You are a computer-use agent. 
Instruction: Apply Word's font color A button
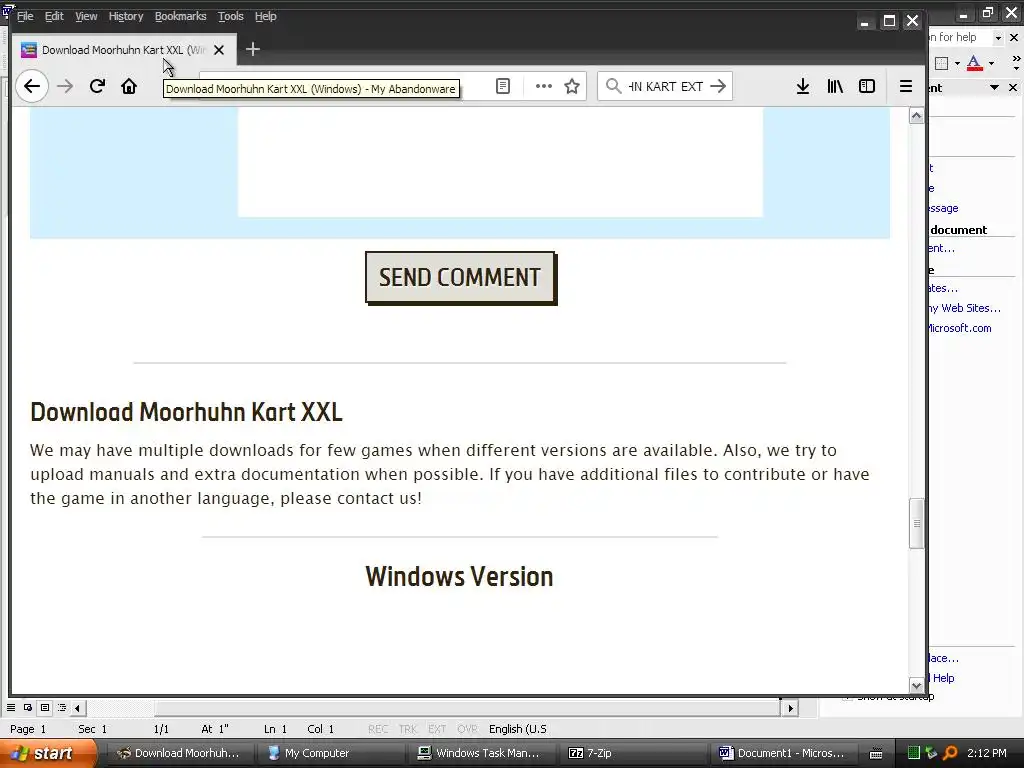pos(974,63)
